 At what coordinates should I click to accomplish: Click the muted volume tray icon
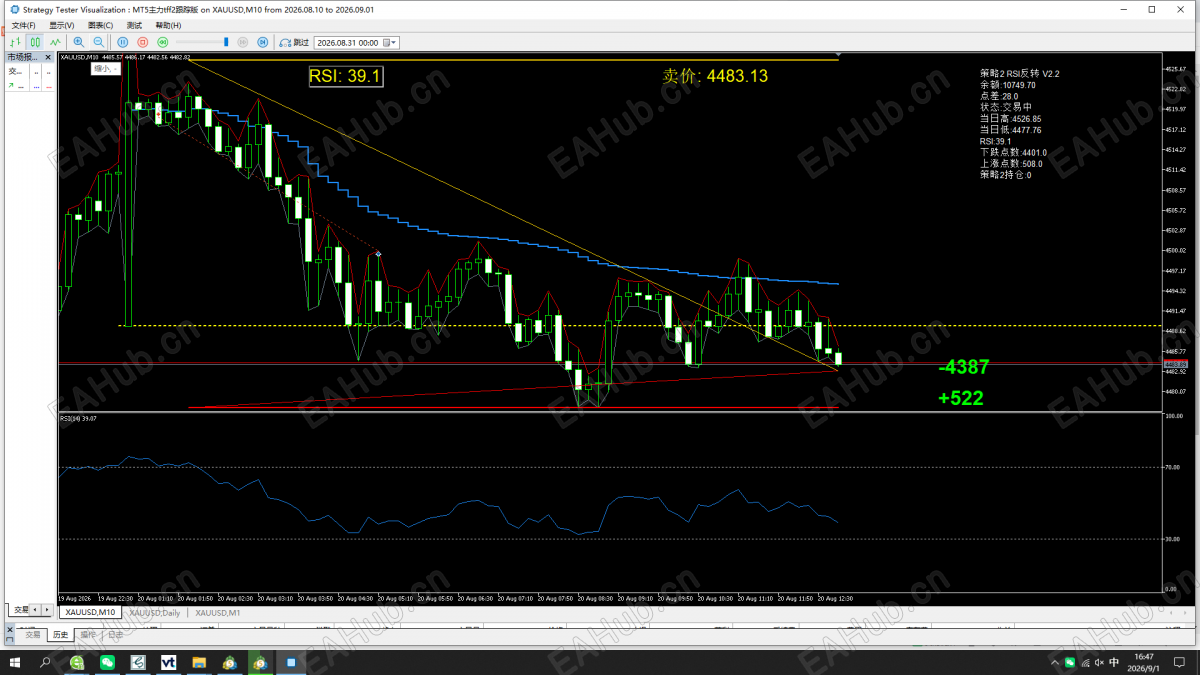1100,662
